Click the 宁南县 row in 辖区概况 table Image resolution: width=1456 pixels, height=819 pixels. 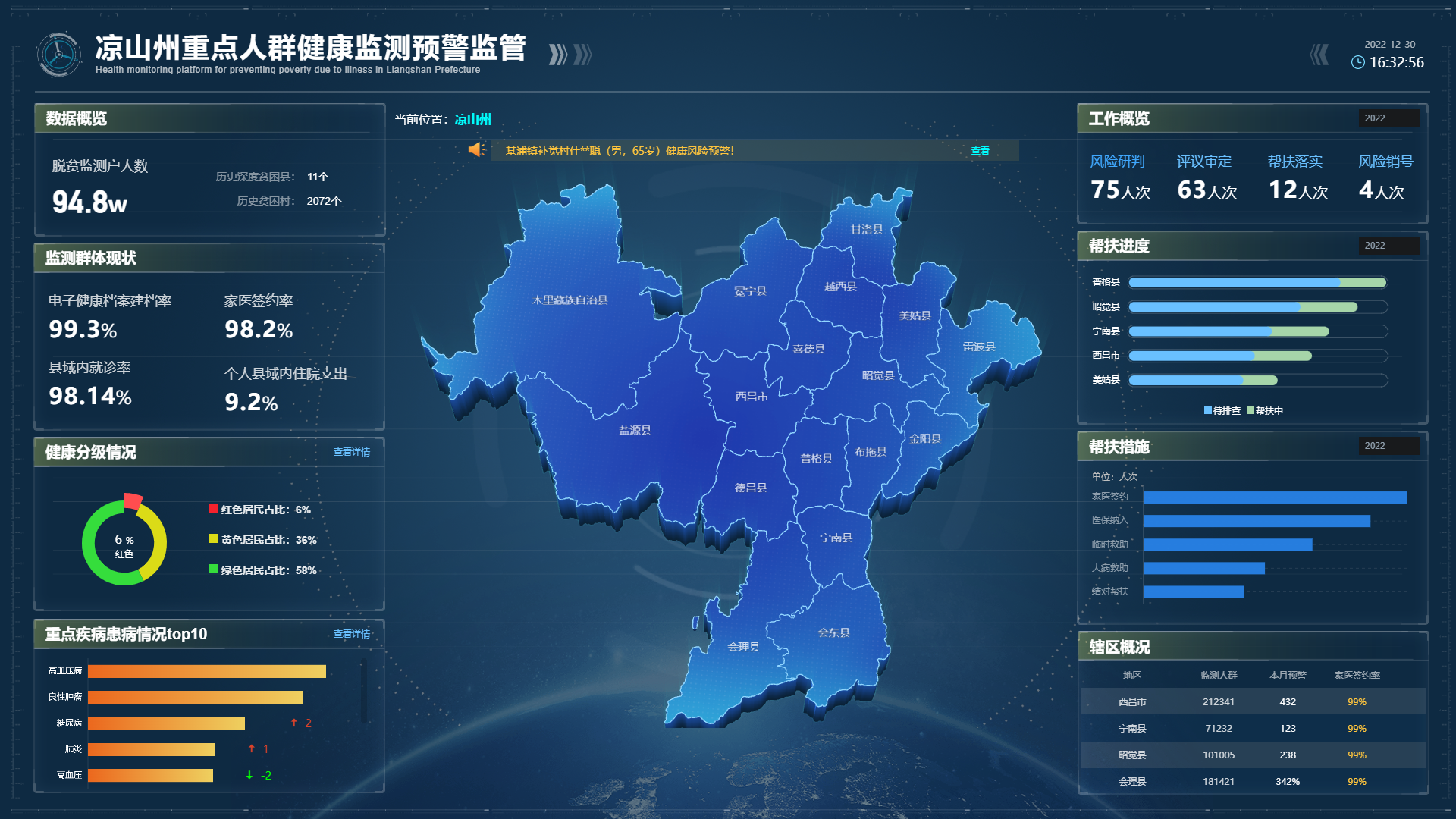(1253, 728)
